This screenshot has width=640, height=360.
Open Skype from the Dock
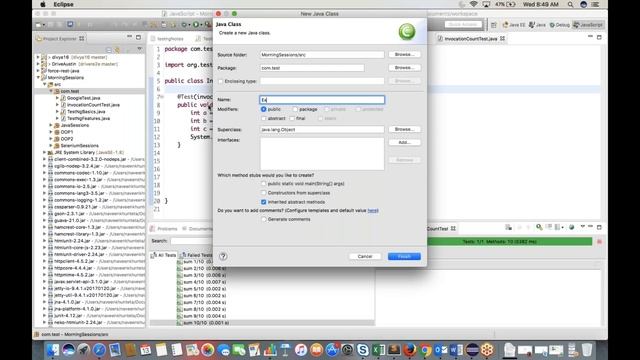point(362,350)
